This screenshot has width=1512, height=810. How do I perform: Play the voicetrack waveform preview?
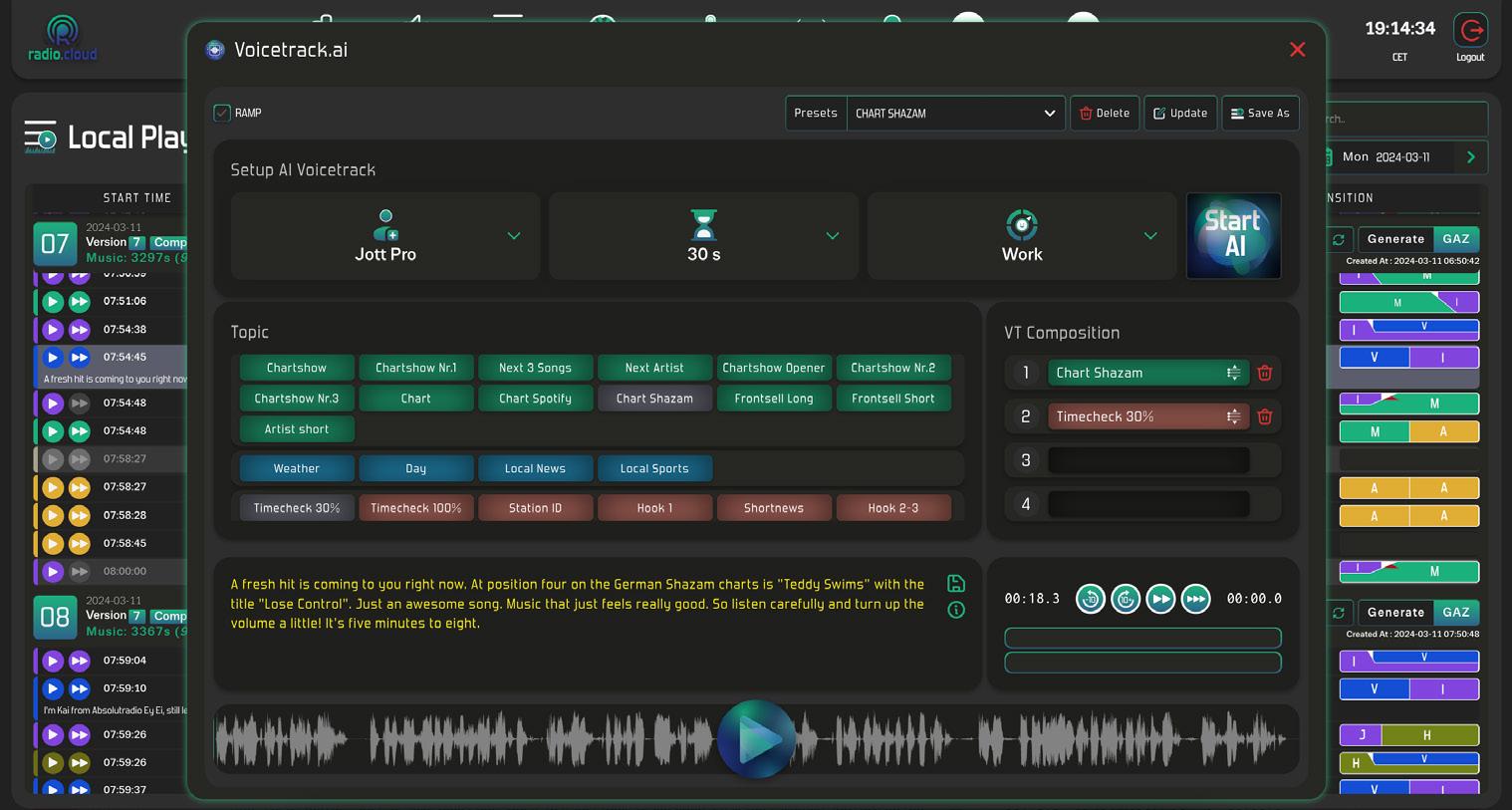(757, 739)
